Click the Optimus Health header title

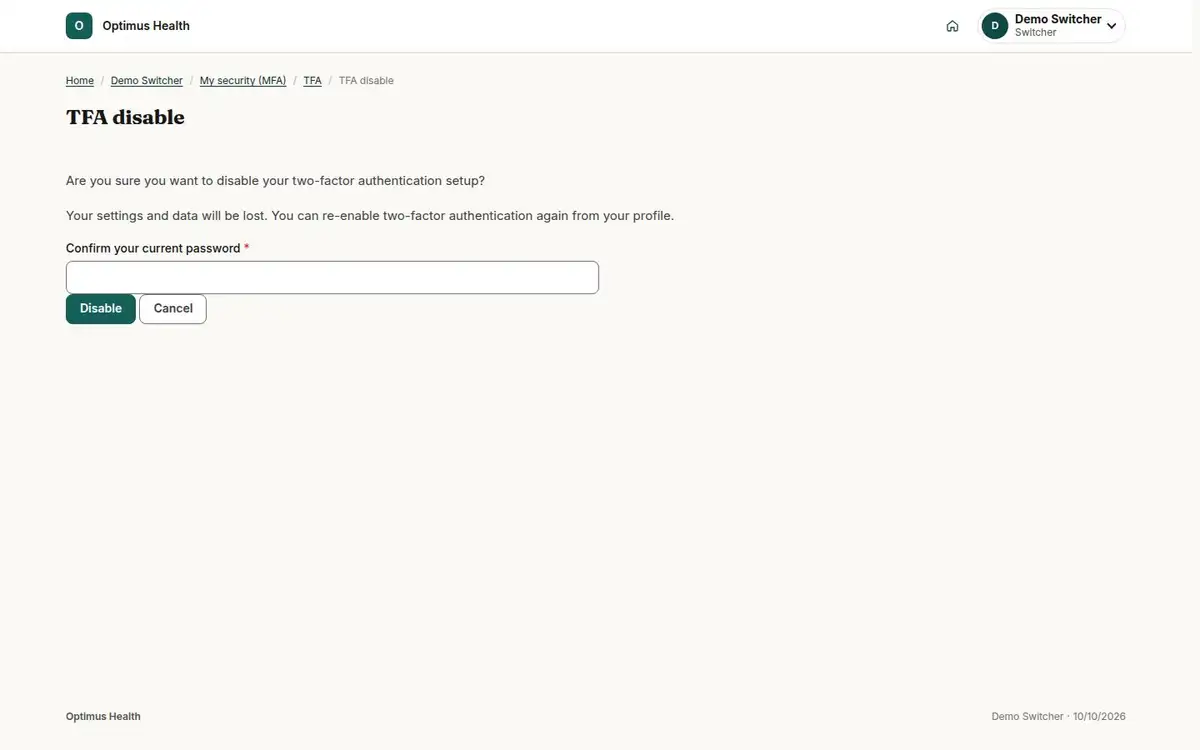click(146, 26)
